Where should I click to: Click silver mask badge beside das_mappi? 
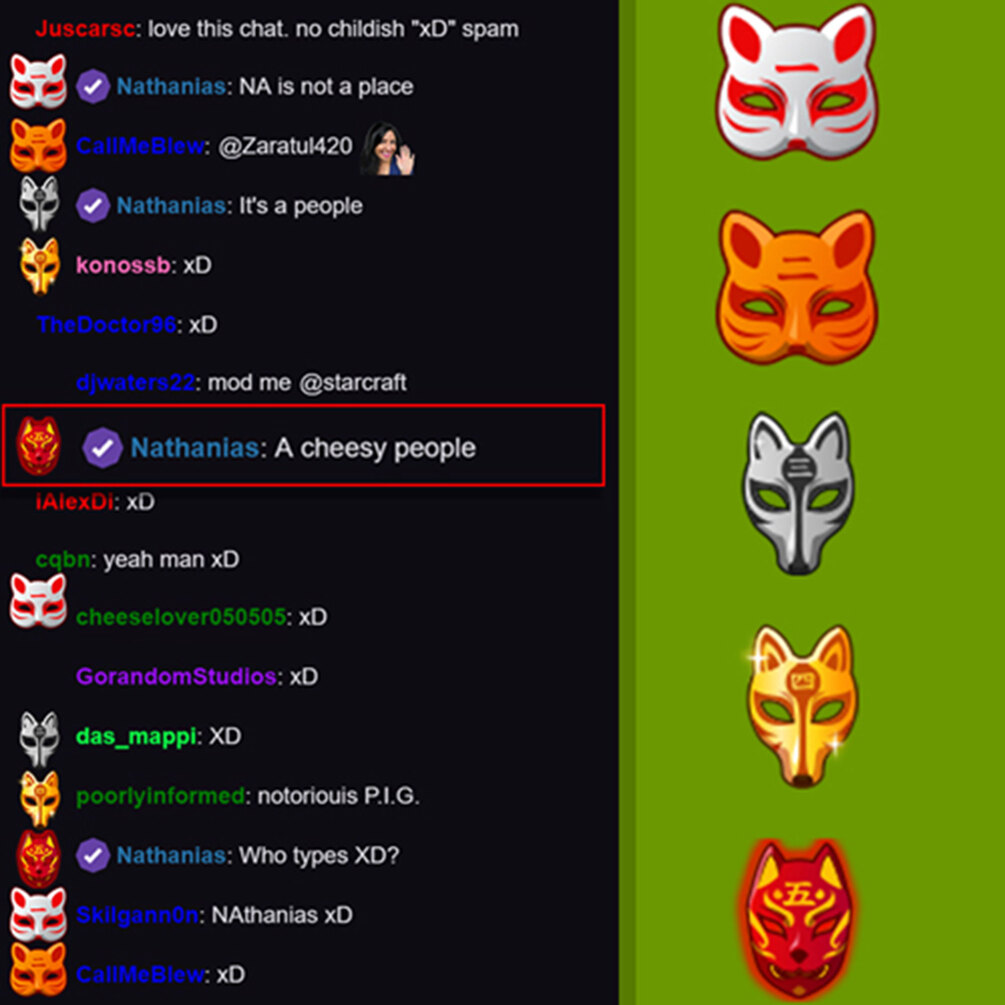(39, 739)
